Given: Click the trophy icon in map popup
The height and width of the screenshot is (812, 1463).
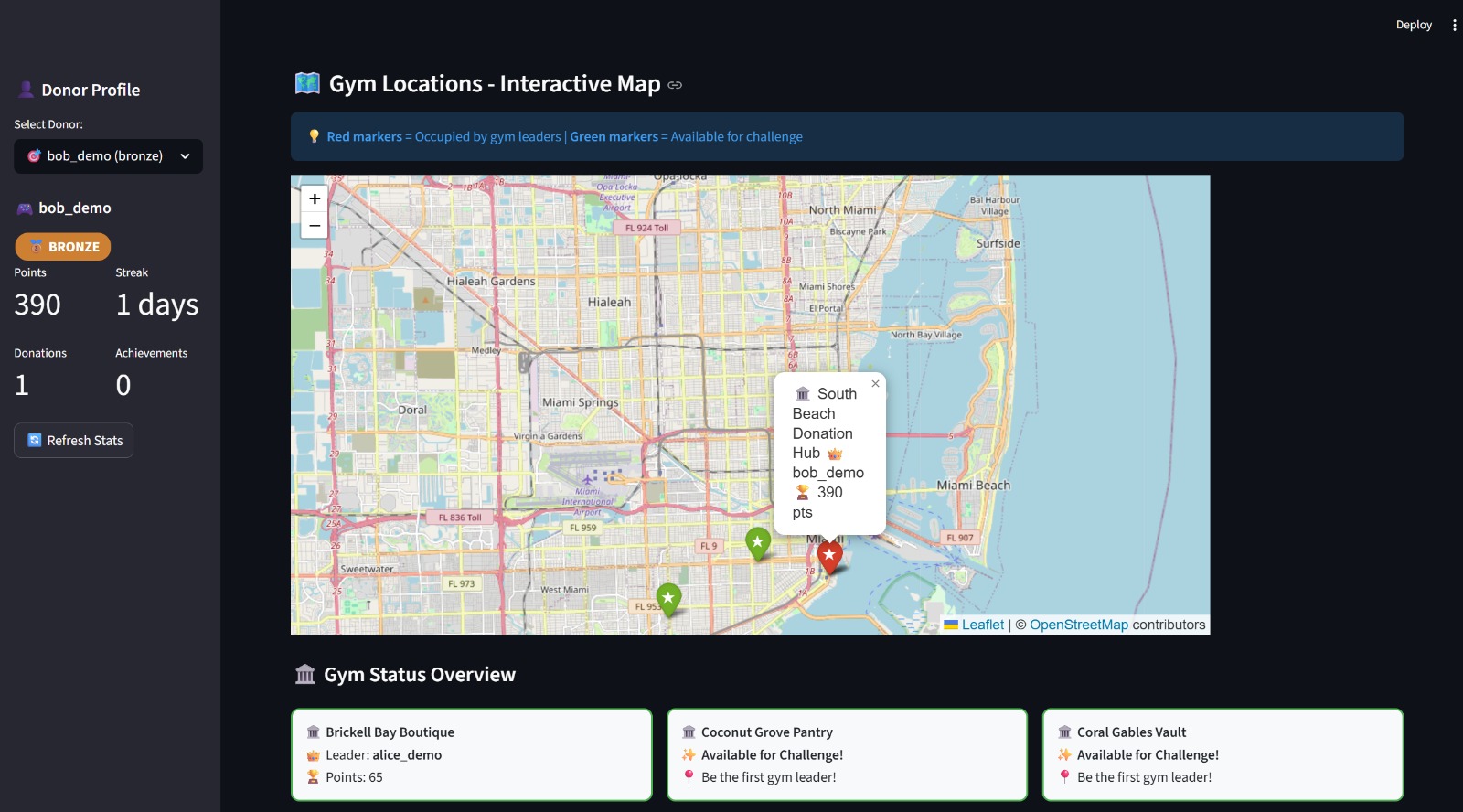Looking at the screenshot, I should [x=802, y=492].
